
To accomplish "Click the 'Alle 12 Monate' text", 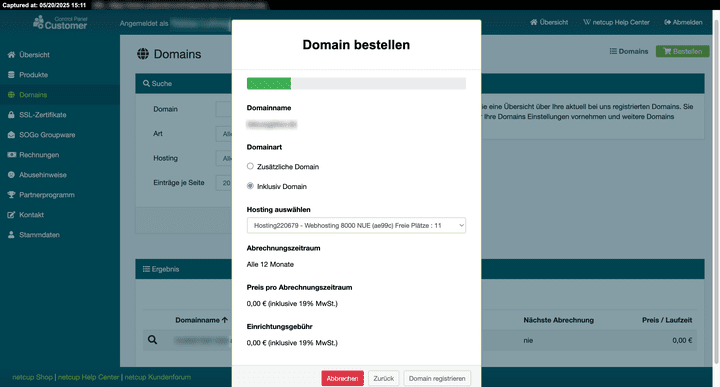I will point(270,264).
